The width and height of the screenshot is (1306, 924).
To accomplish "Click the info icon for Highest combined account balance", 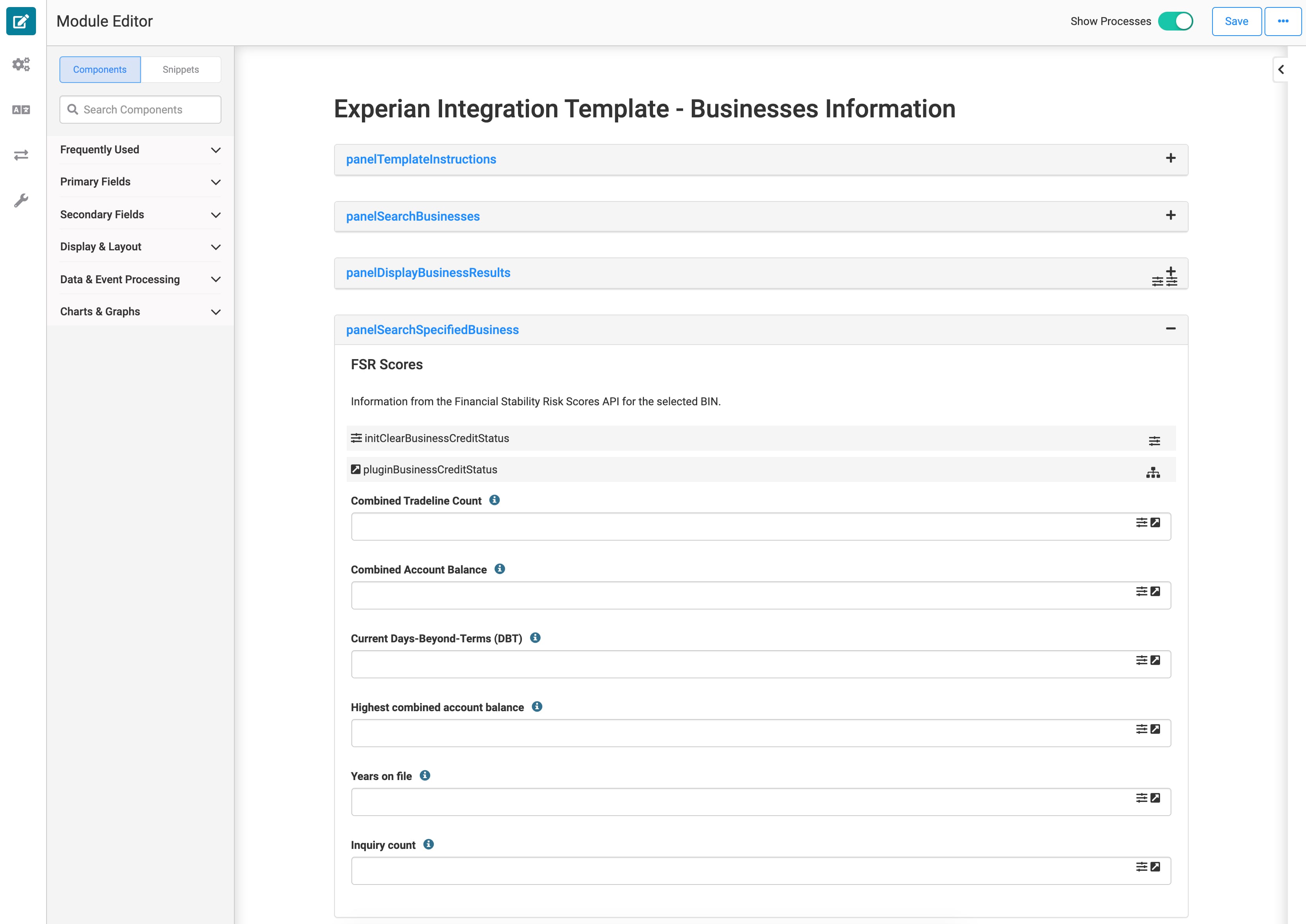I will tap(537, 706).
